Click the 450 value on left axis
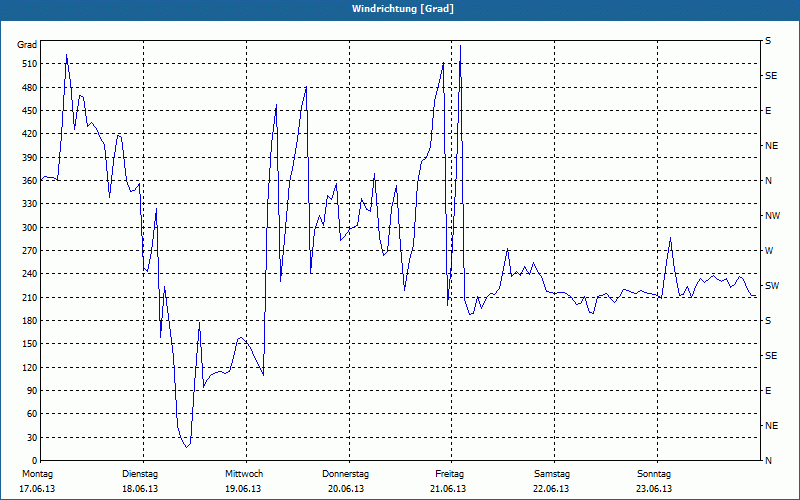Screen dimensions: 800x500 pos(30,111)
